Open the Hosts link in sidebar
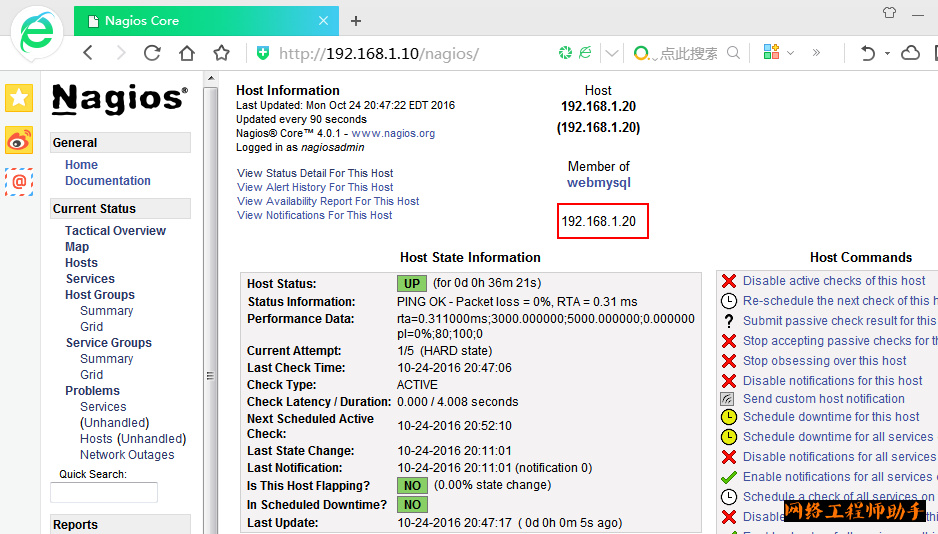 pyautogui.click(x=81, y=263)
